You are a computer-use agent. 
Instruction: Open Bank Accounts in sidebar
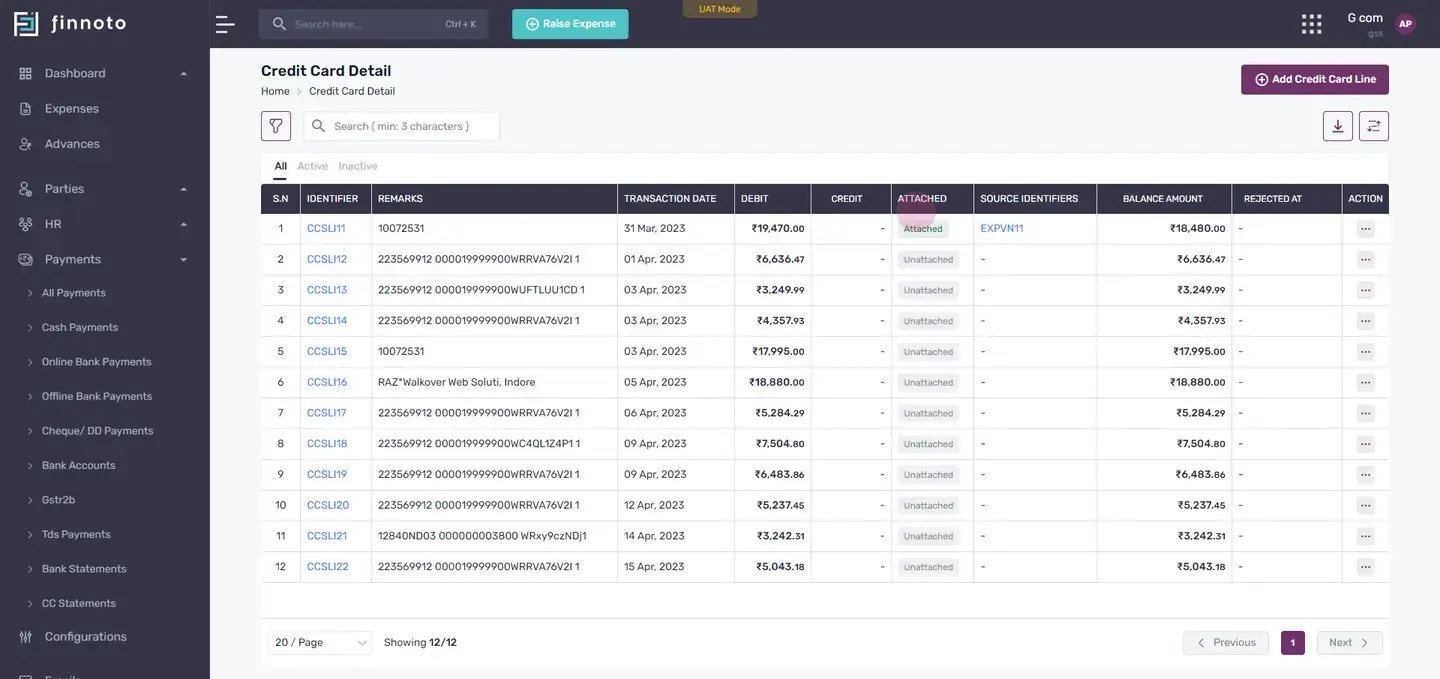tap(78, 465)
